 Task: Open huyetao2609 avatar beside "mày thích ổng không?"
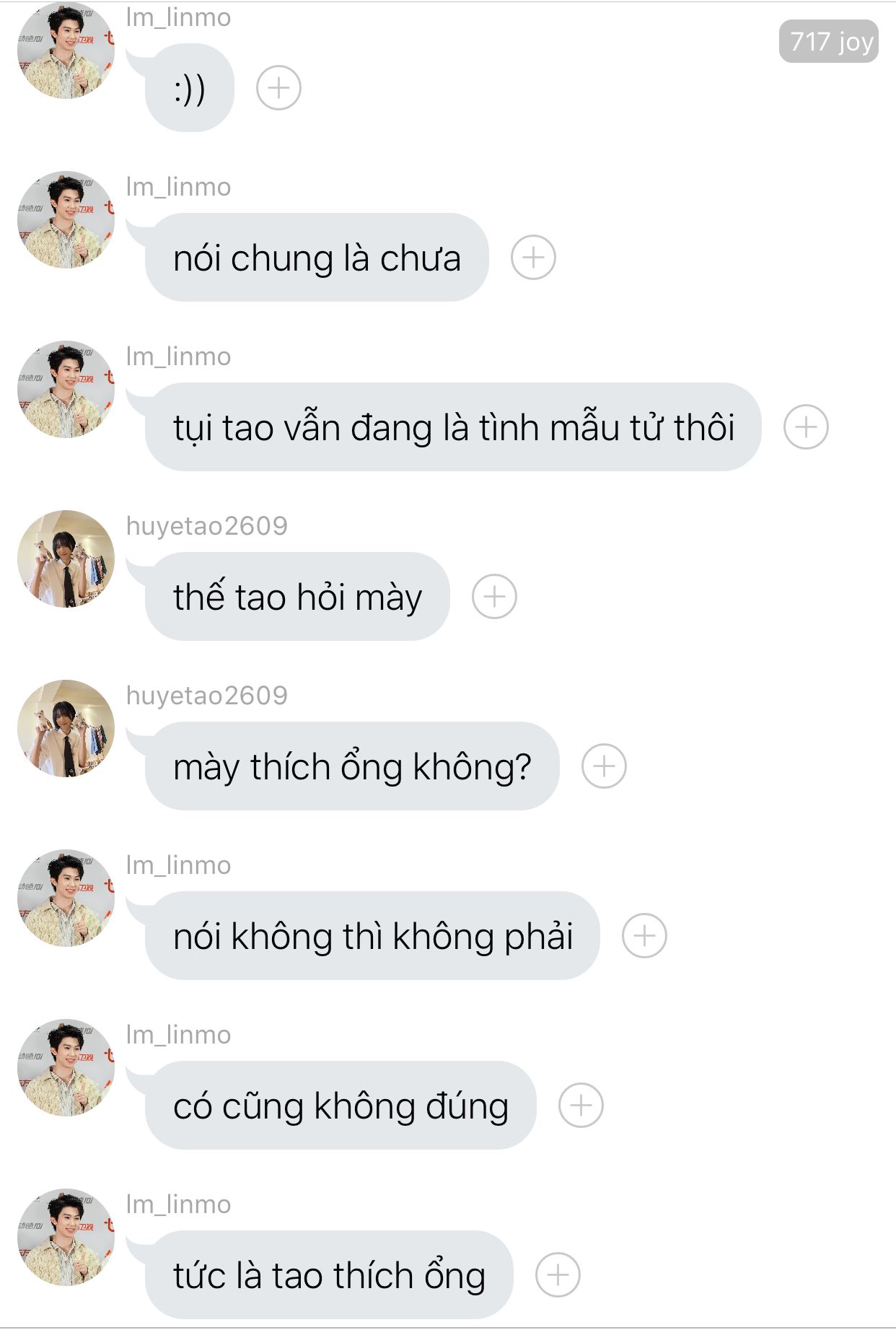point(66,728)
